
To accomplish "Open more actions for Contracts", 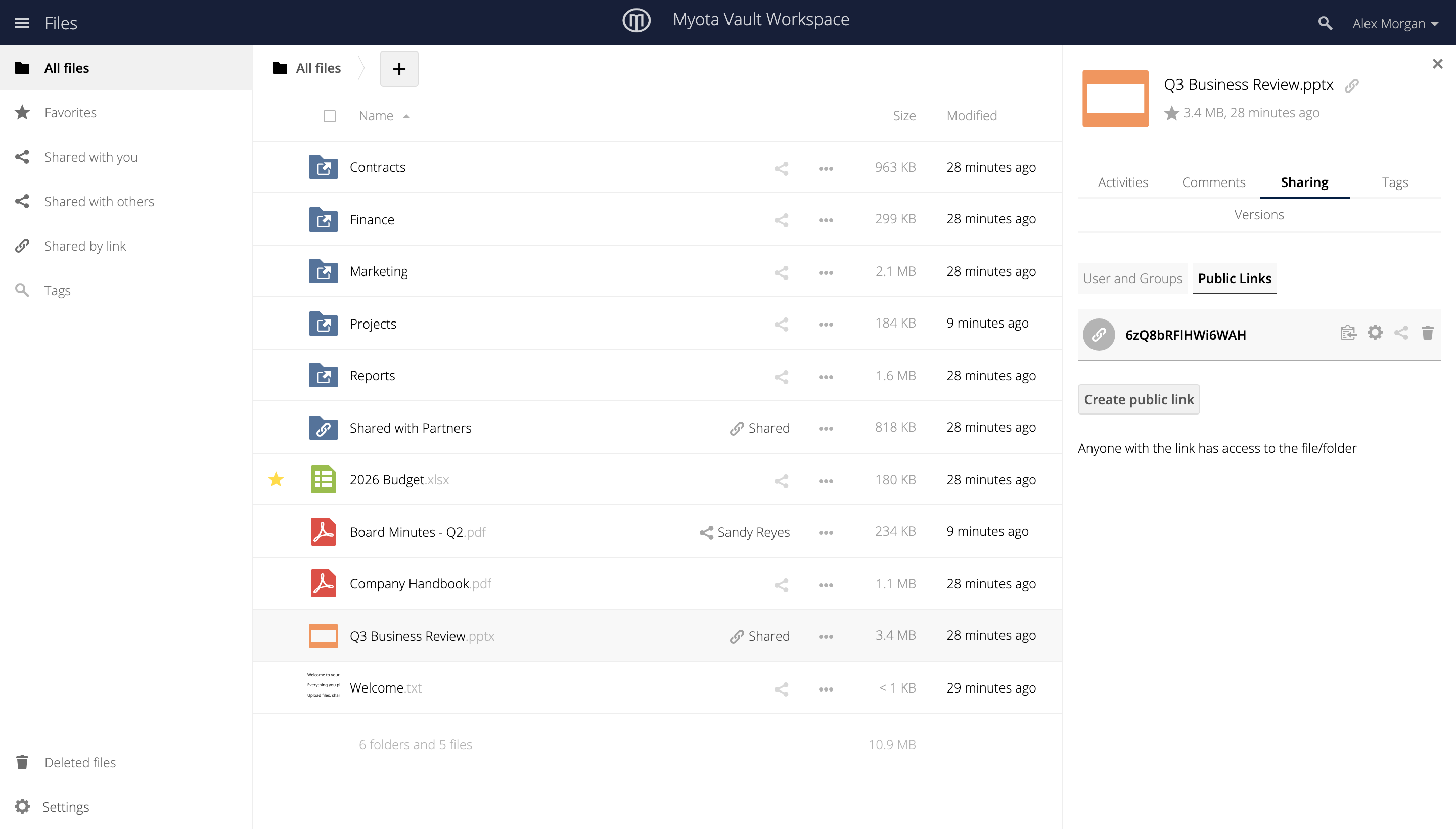I will tap(826, 168).
